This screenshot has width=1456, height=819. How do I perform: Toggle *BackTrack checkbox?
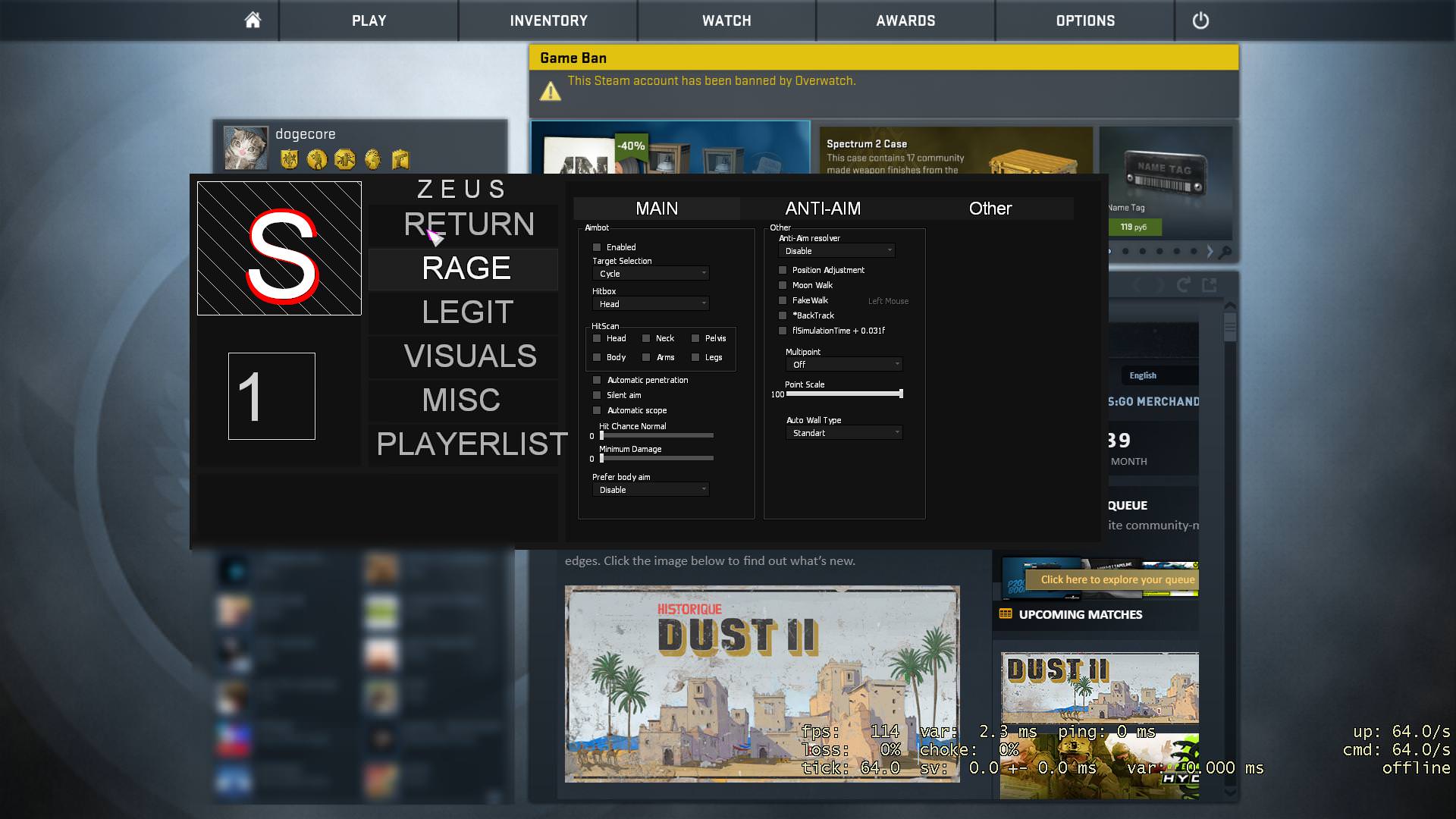[x=783, y=315]
